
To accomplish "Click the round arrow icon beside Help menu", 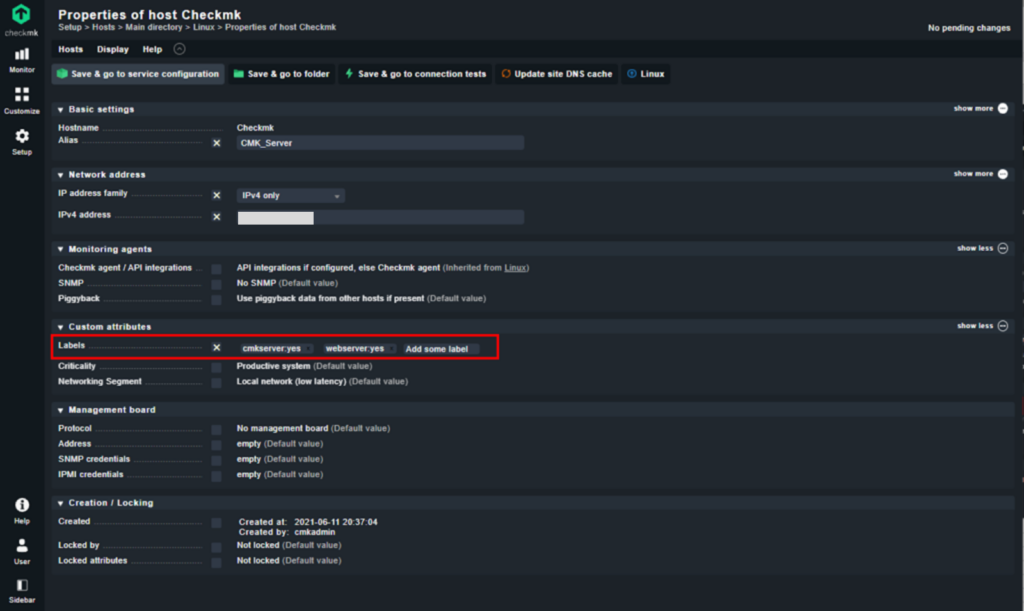I will [x=180, y=49].
